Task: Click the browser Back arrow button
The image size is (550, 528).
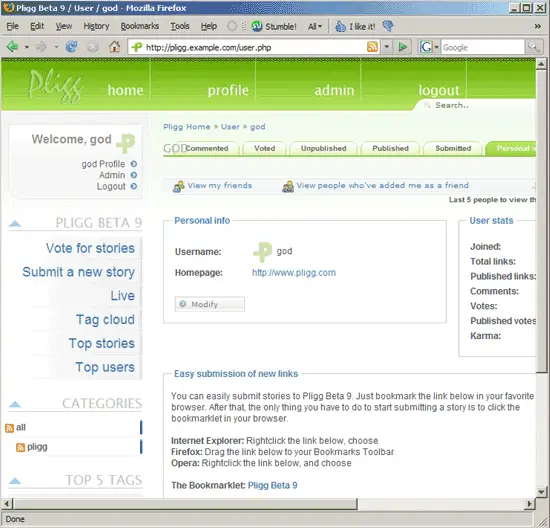Action: [13, 47]
